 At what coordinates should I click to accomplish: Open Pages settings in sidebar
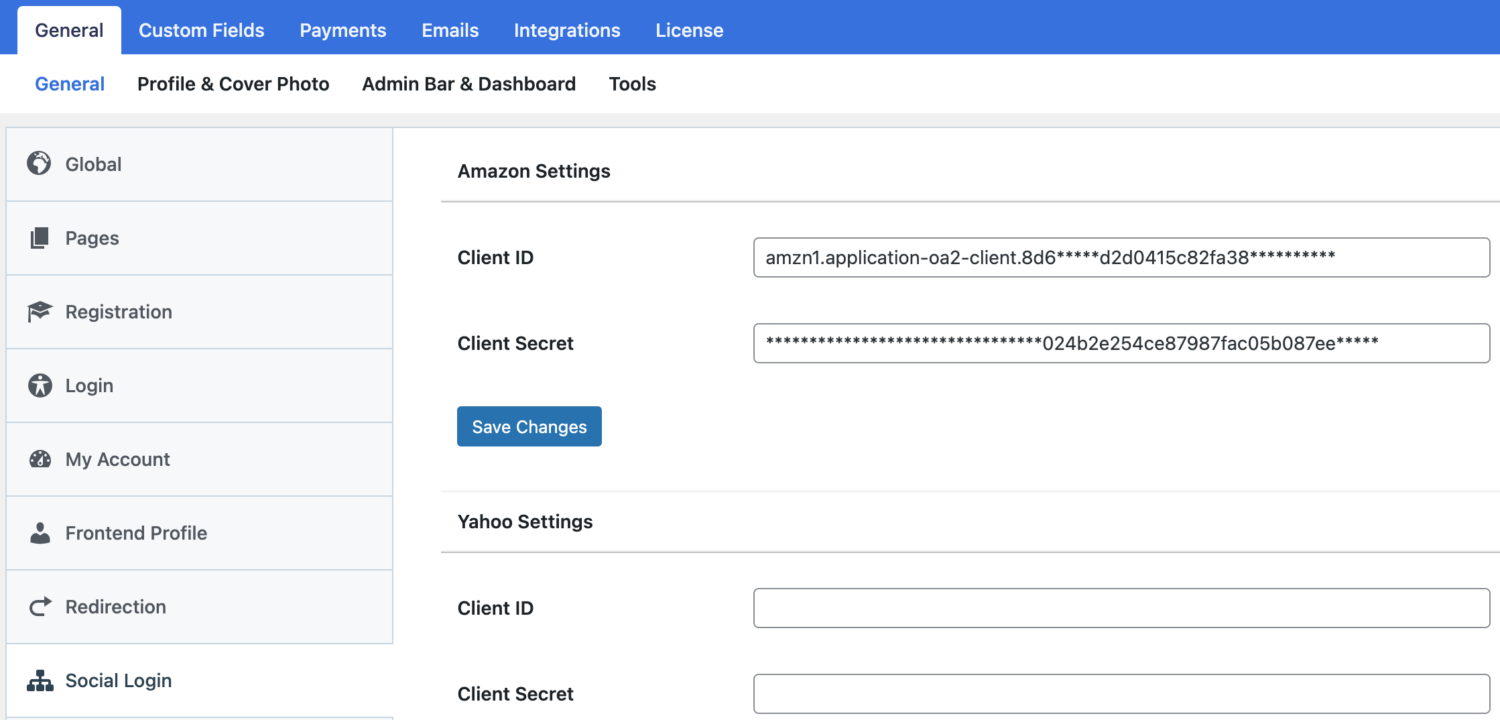(x=200, y=238)
